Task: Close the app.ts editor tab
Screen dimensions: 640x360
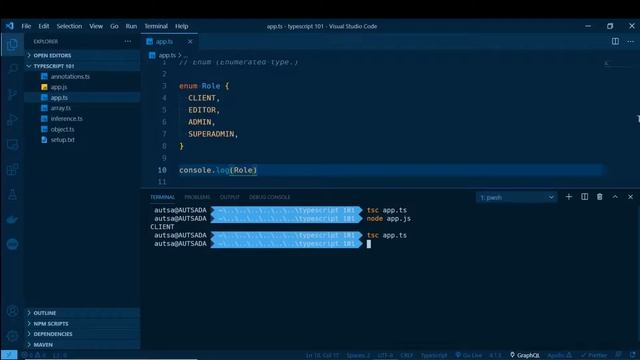Action: (x=190, y=42)
